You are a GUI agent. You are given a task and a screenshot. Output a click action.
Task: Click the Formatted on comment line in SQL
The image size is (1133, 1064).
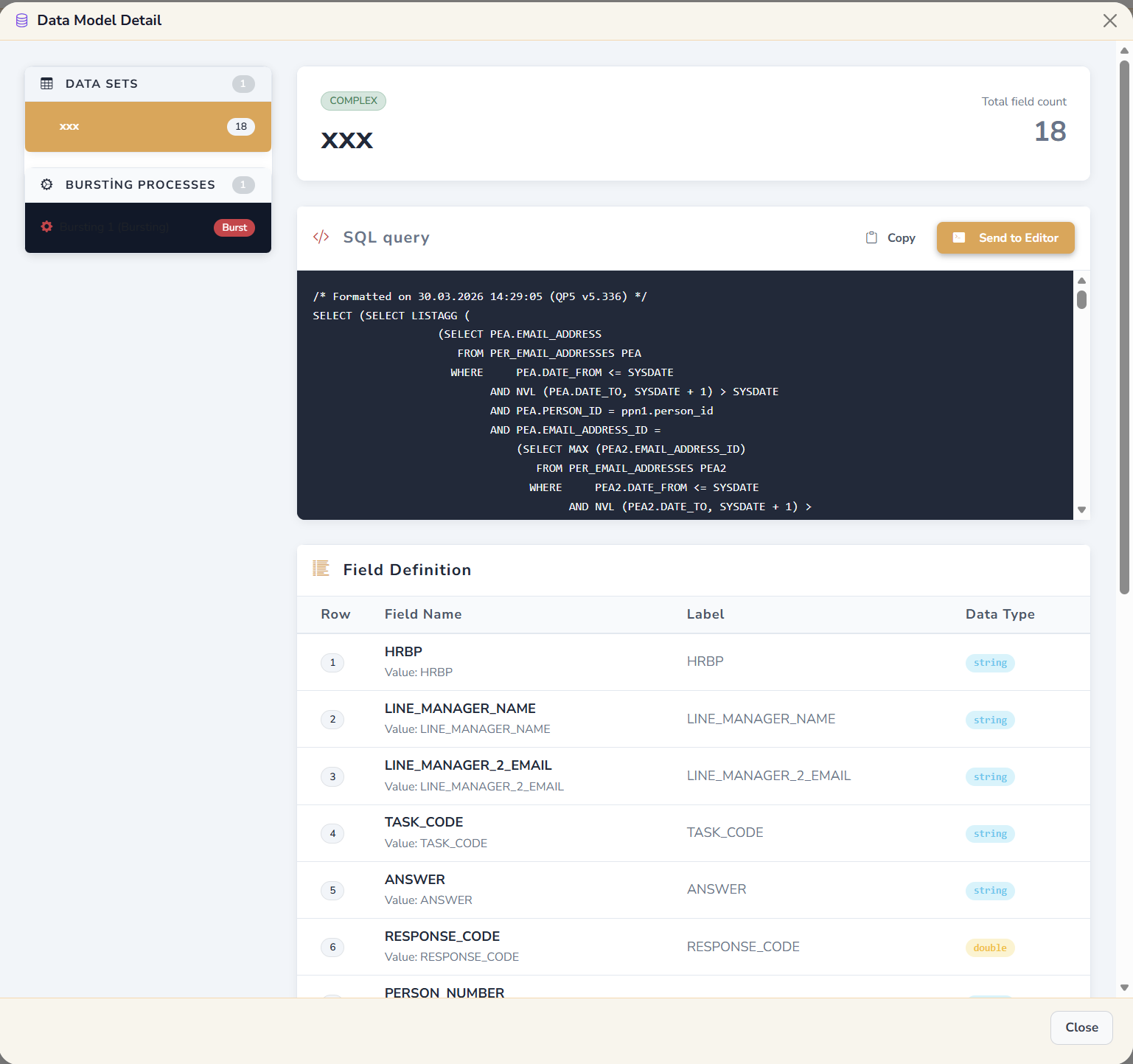[x=480, y=296]
